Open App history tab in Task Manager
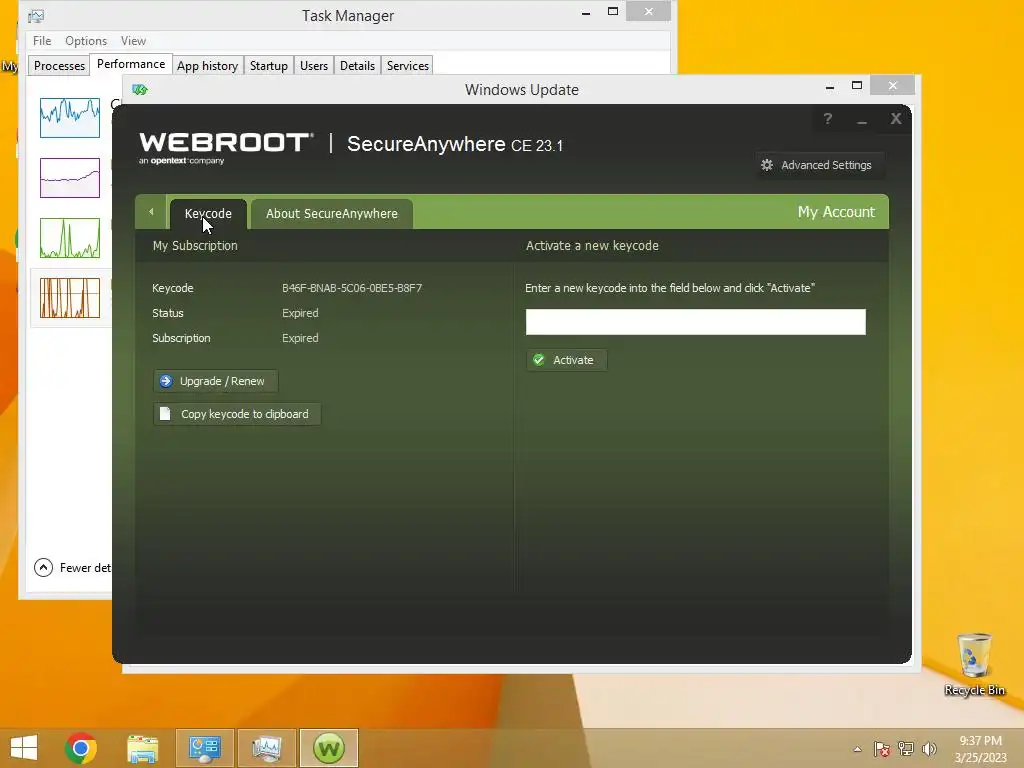The height and width of the screenshot is (768, 1024). tap(207, 65)
